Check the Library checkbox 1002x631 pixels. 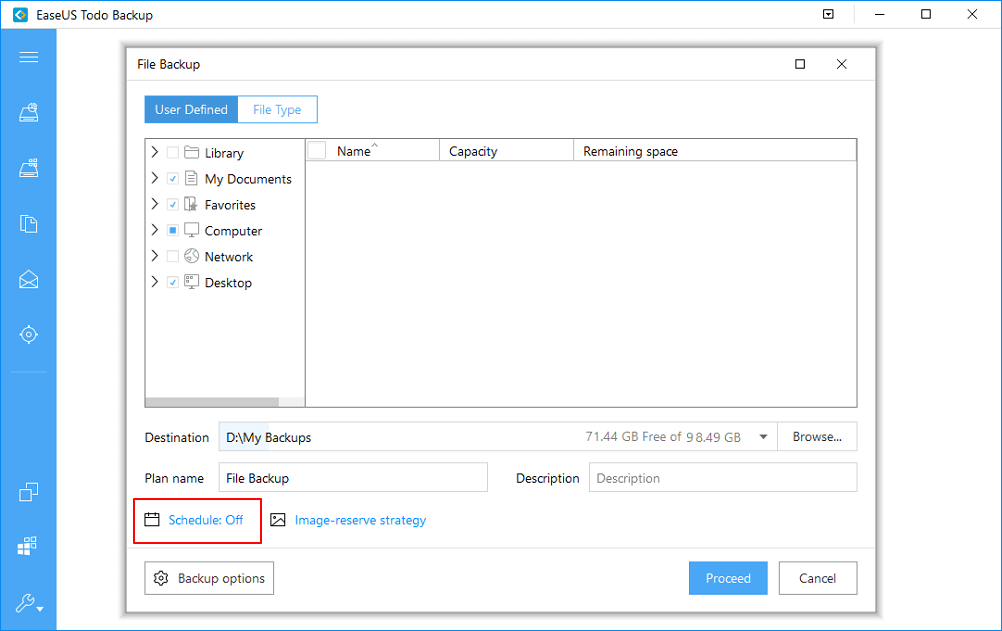pyautogui.click(x=173, y=153)
